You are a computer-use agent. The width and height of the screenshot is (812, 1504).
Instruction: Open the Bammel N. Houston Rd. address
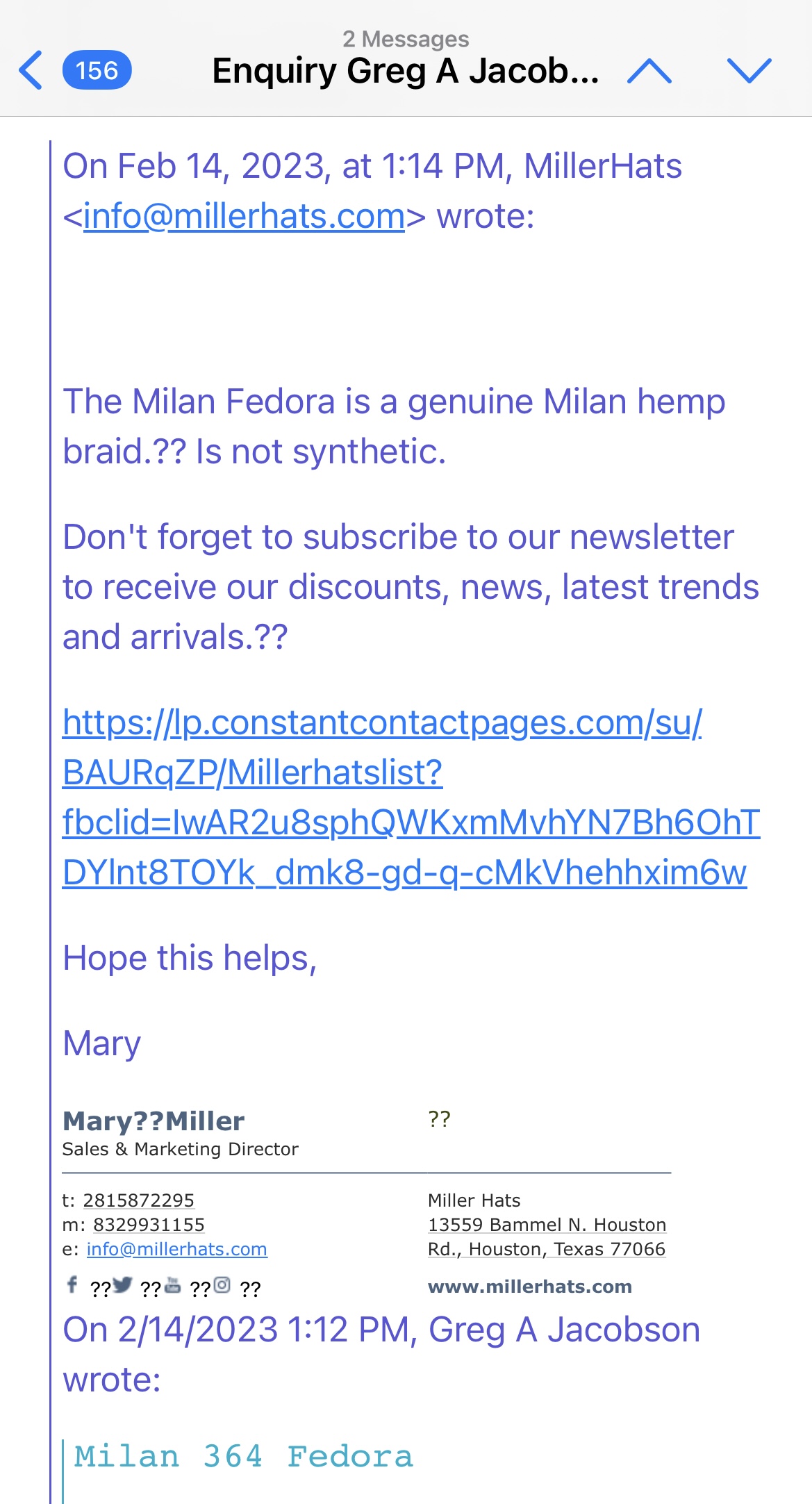tap(547, 1237)
